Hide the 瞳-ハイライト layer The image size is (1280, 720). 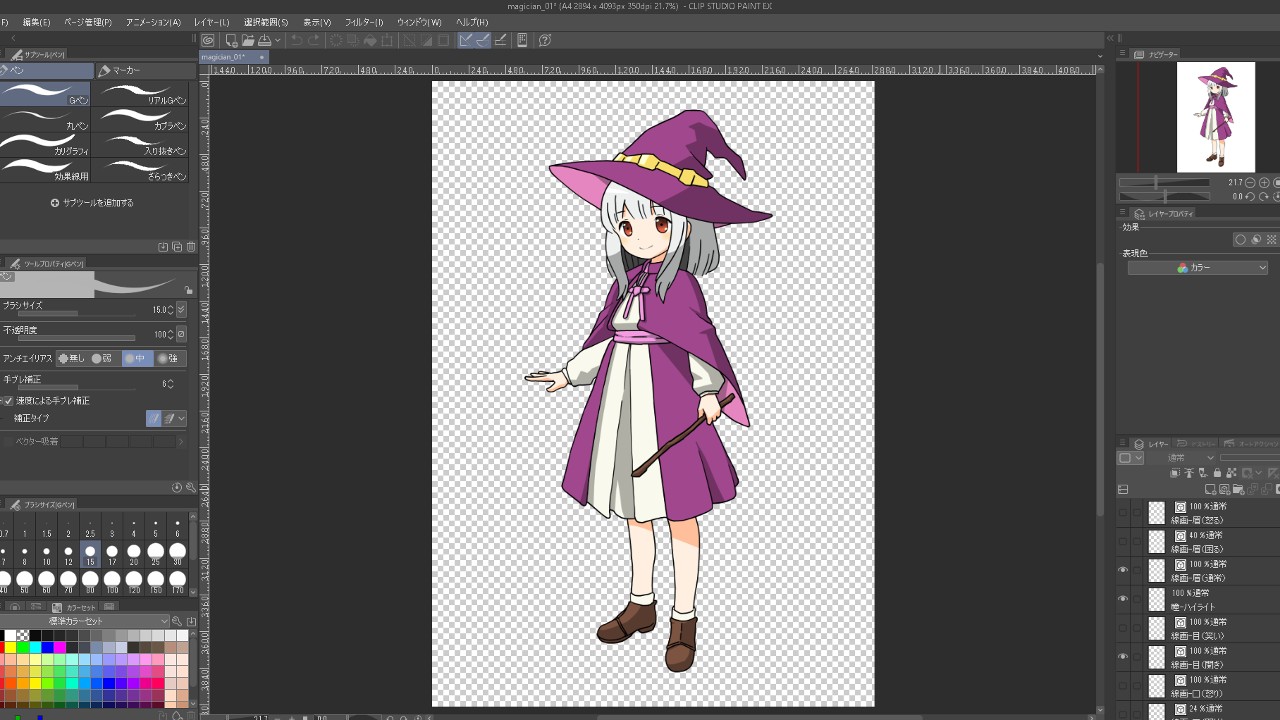1123,599
